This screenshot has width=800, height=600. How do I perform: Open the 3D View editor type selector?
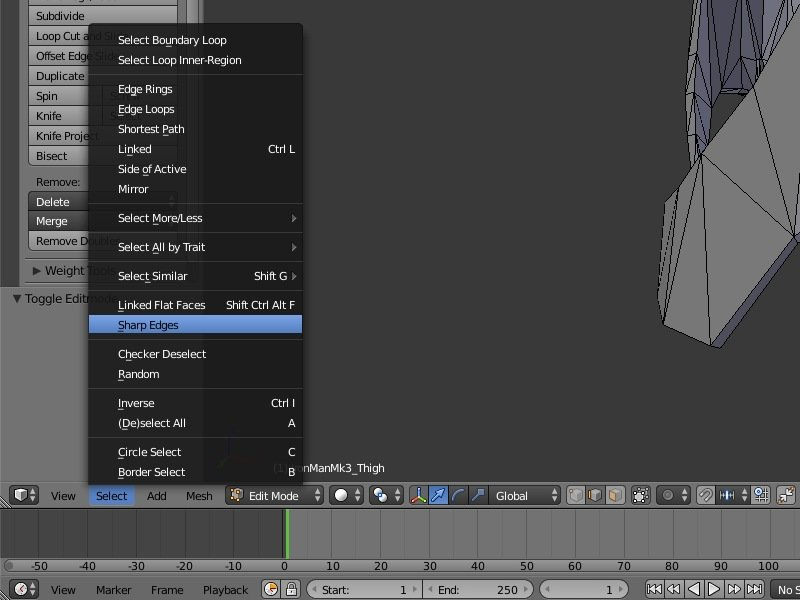tap(24, 495)
